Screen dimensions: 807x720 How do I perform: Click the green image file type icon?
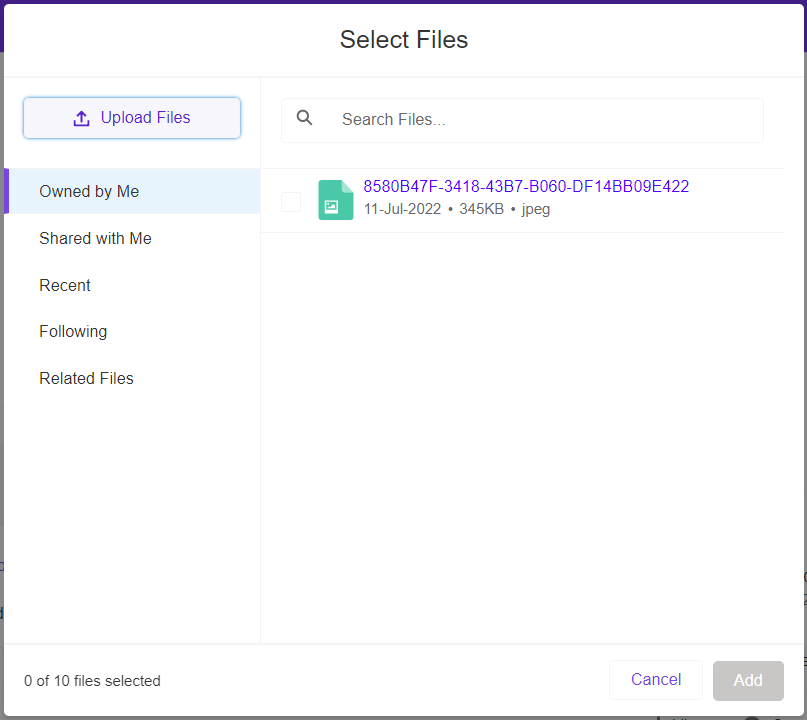coord(335,200)
